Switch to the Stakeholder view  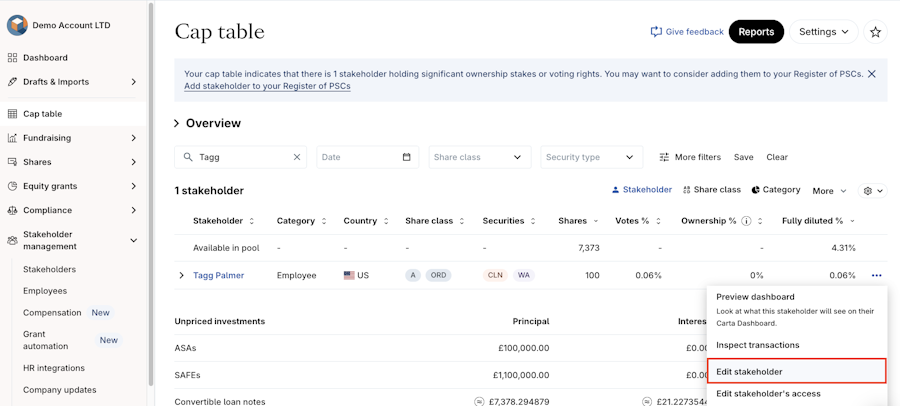tap(642, 190)
